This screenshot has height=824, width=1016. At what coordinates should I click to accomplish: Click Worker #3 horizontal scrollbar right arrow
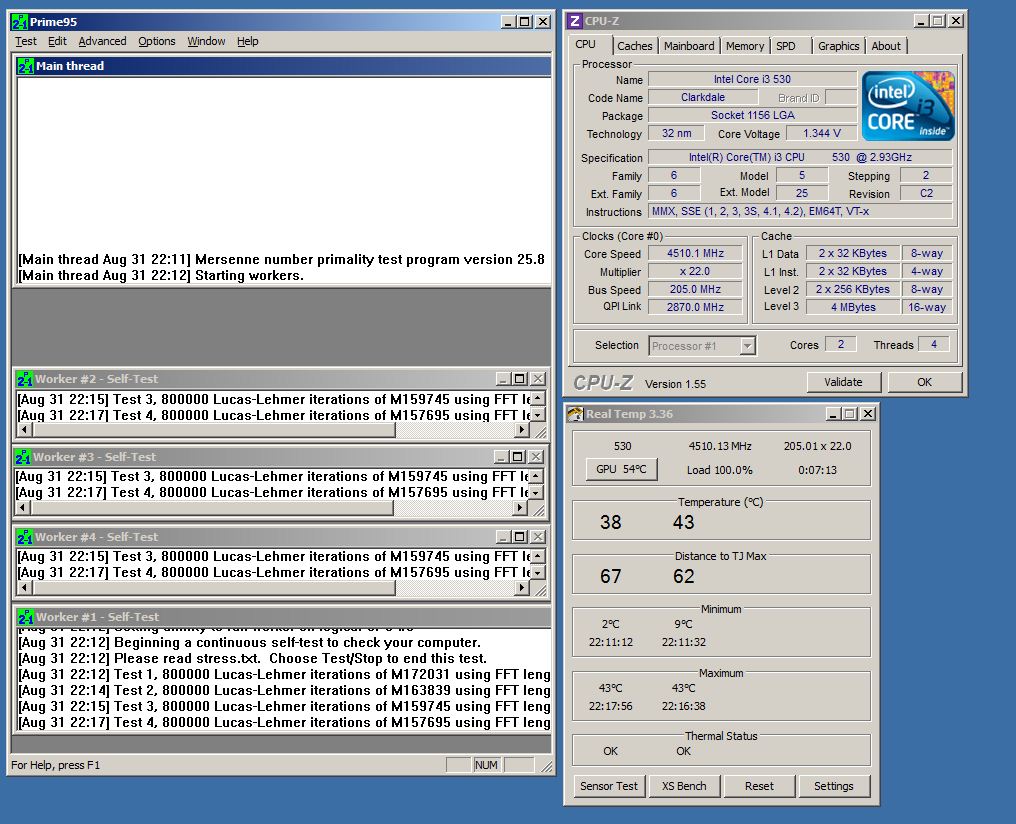520,508
